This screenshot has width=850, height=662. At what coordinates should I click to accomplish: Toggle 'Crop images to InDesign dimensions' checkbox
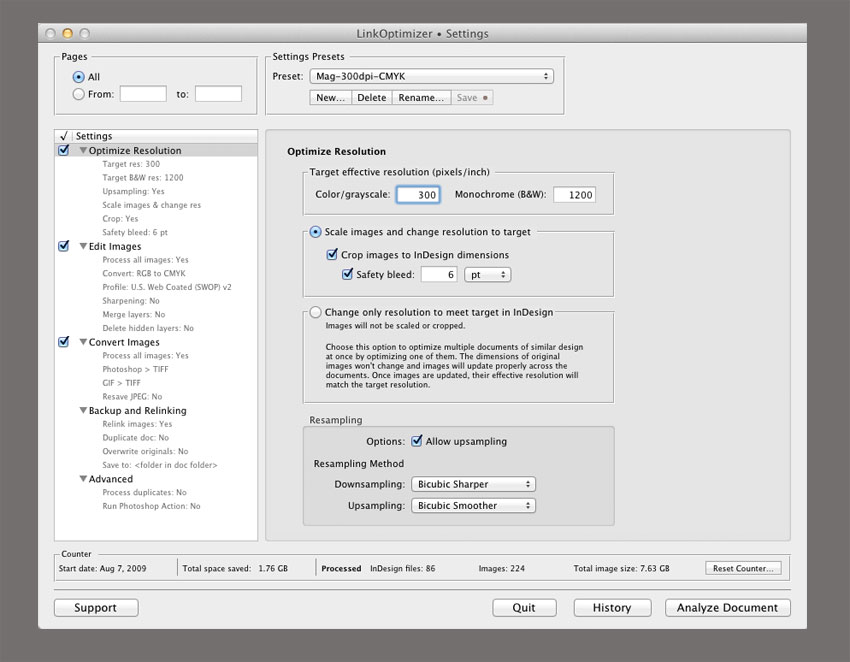coord(332,254)
